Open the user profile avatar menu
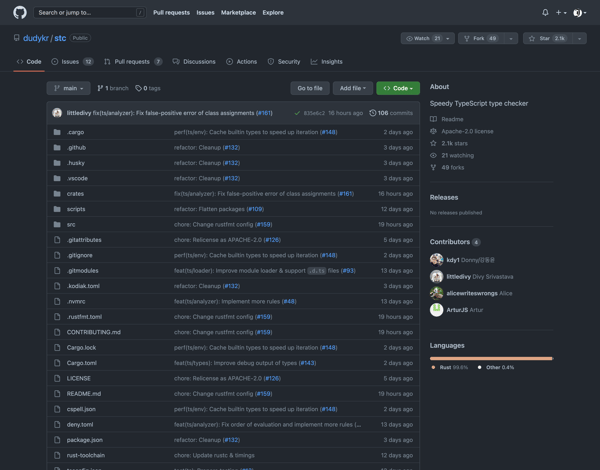600x470 pixels. pos(579,13)
